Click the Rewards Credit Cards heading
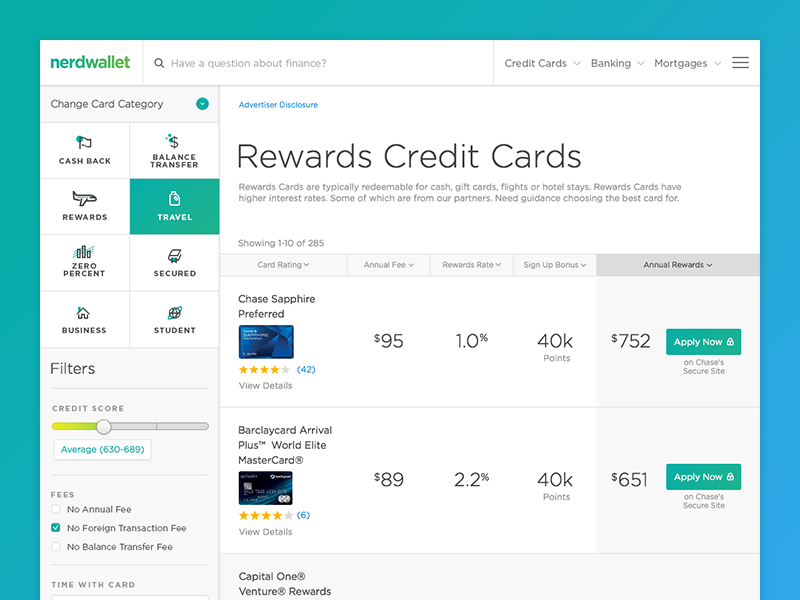This screenshot has height=600, width=800. pos(409,156)
